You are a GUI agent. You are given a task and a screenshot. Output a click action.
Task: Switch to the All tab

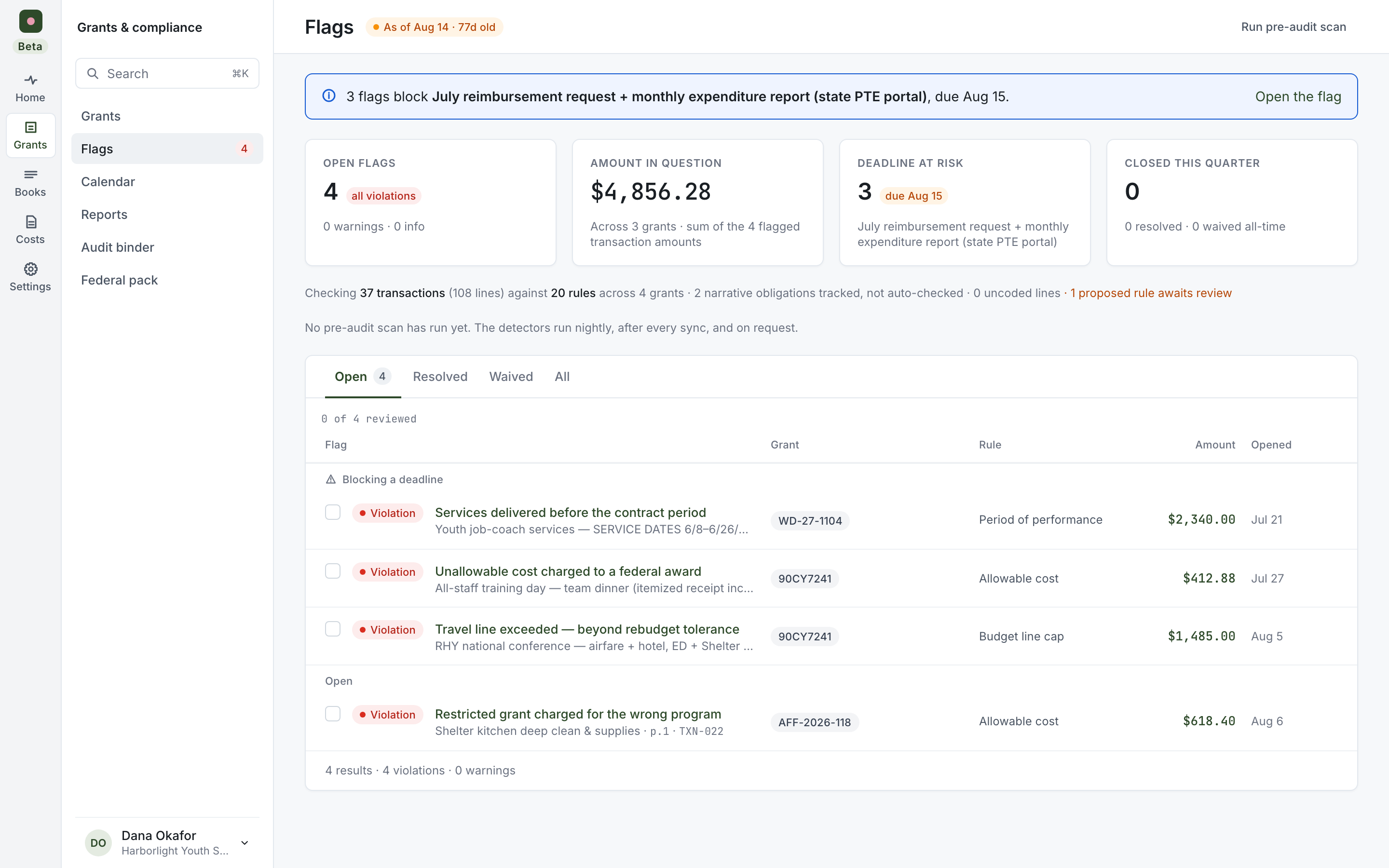click(562, 377)
